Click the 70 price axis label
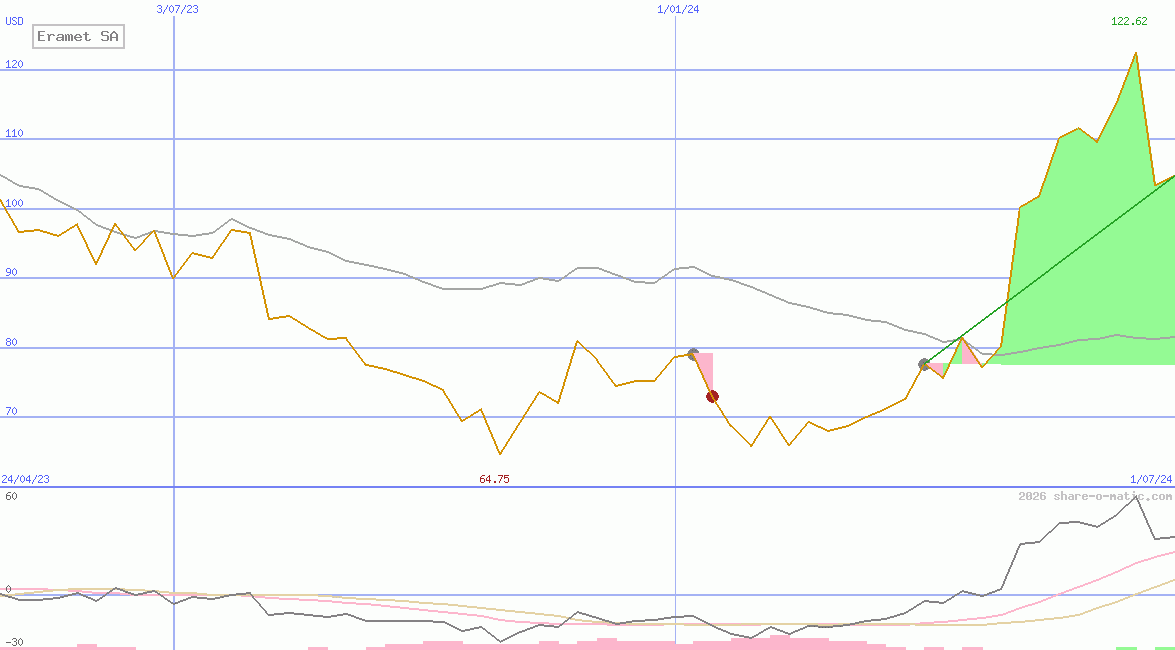 click(x=11, y=411)
